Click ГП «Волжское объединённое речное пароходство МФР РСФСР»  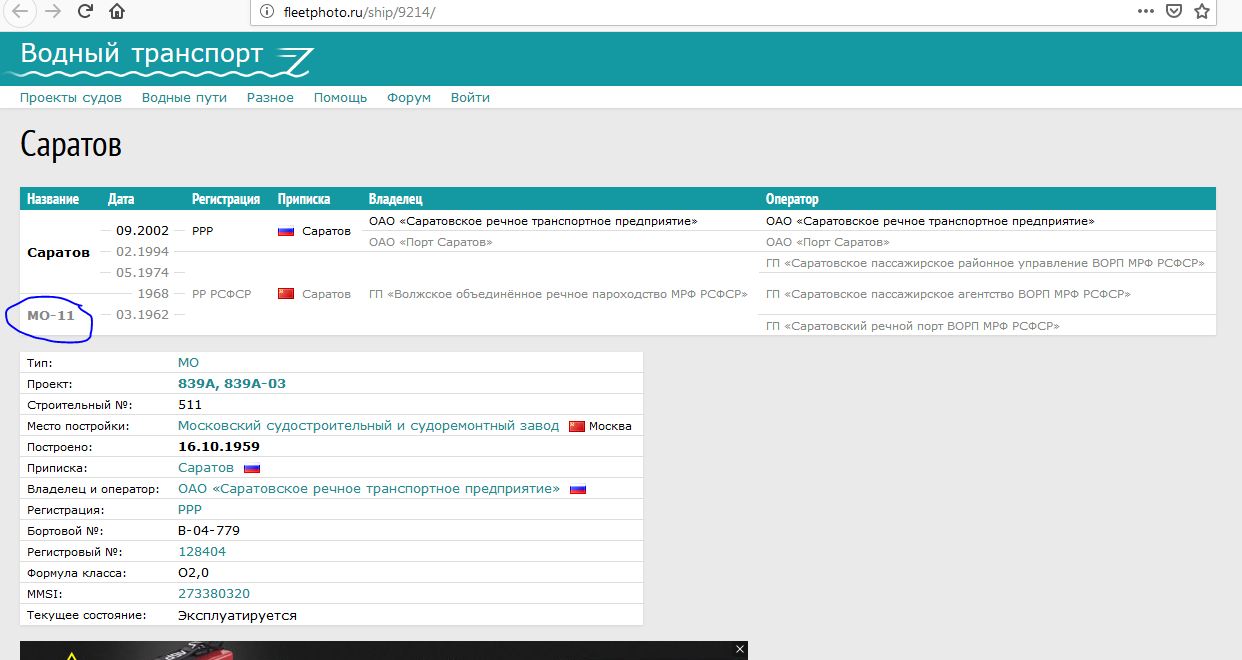(x=559, y=294)
